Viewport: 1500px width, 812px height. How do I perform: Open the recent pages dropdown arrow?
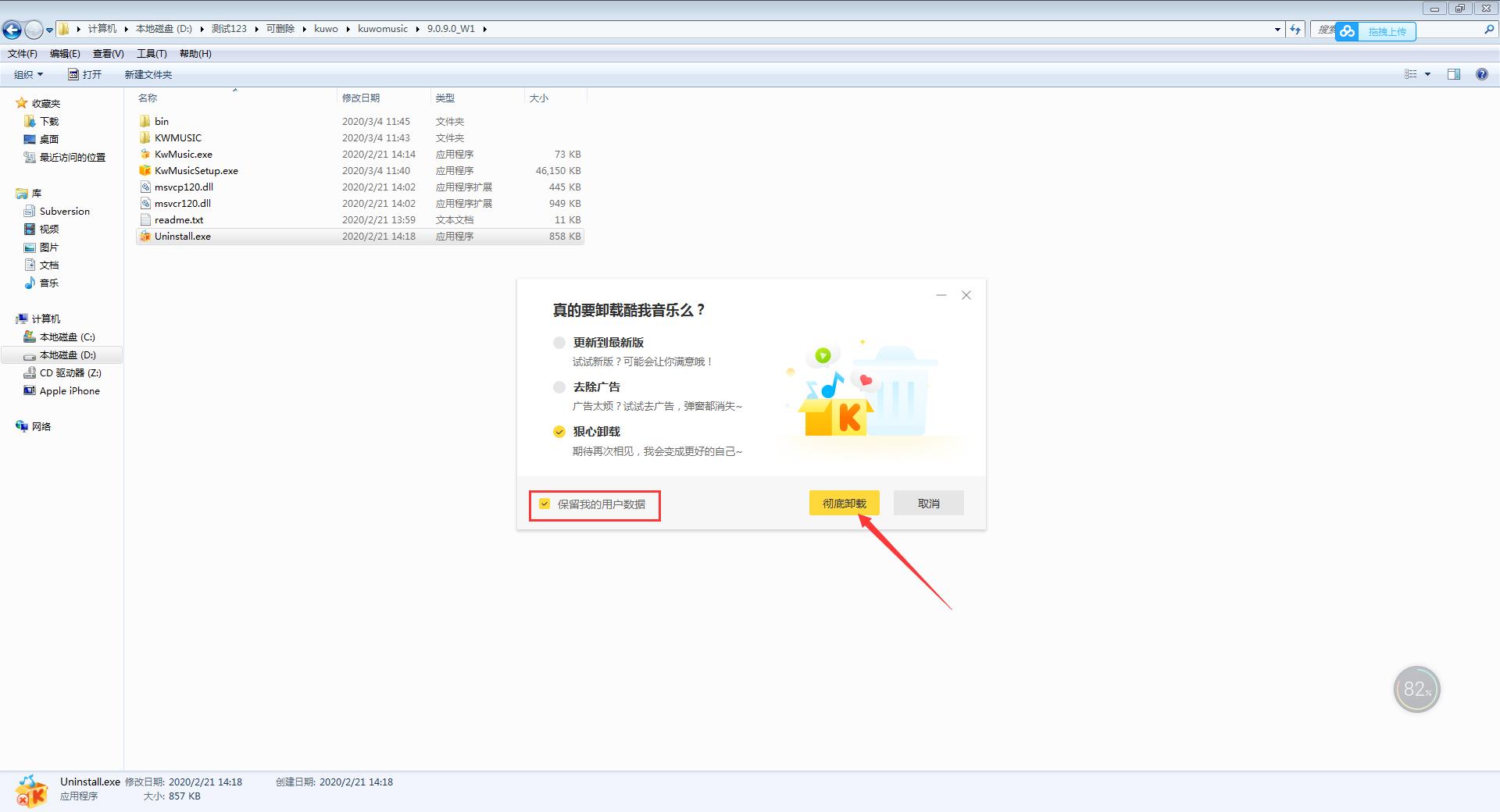point(49,30)
